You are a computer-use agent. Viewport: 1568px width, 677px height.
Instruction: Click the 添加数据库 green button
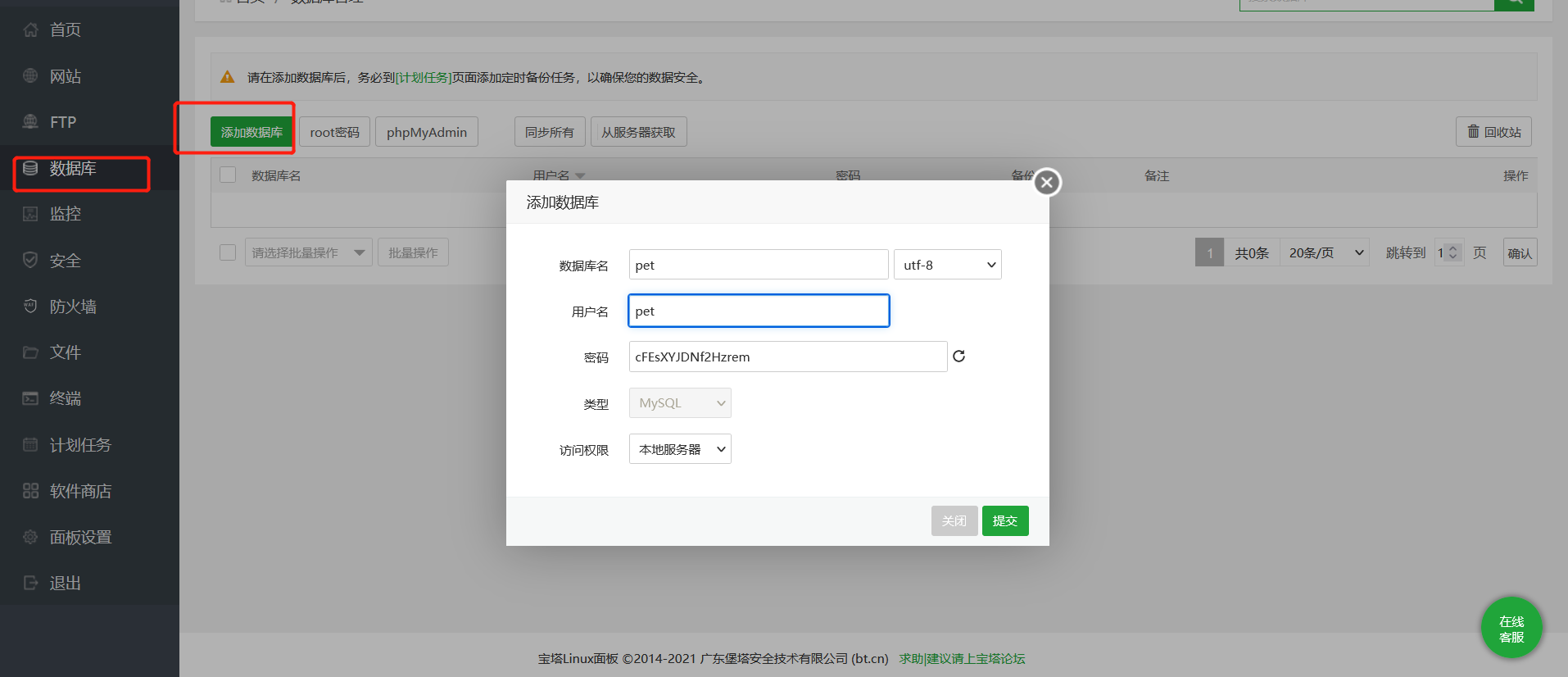[252, 132]
